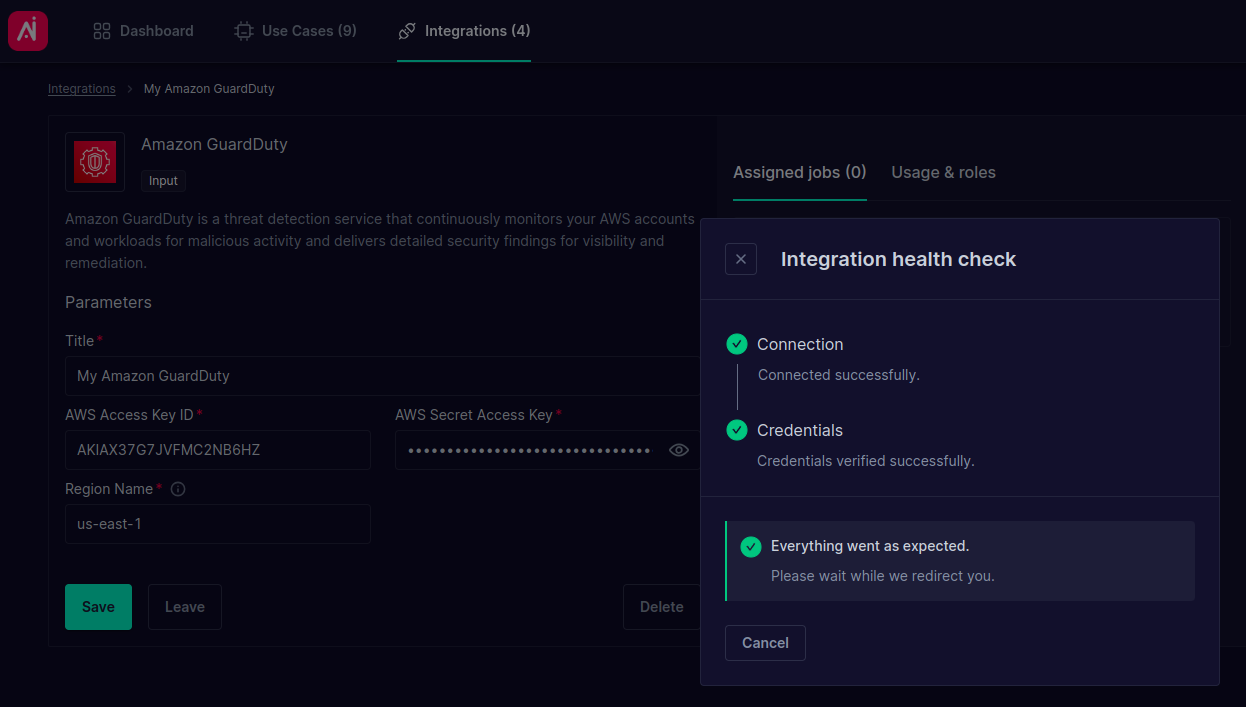
Task: Click the Please wait while we redirect you text
Action: (883, 576)
